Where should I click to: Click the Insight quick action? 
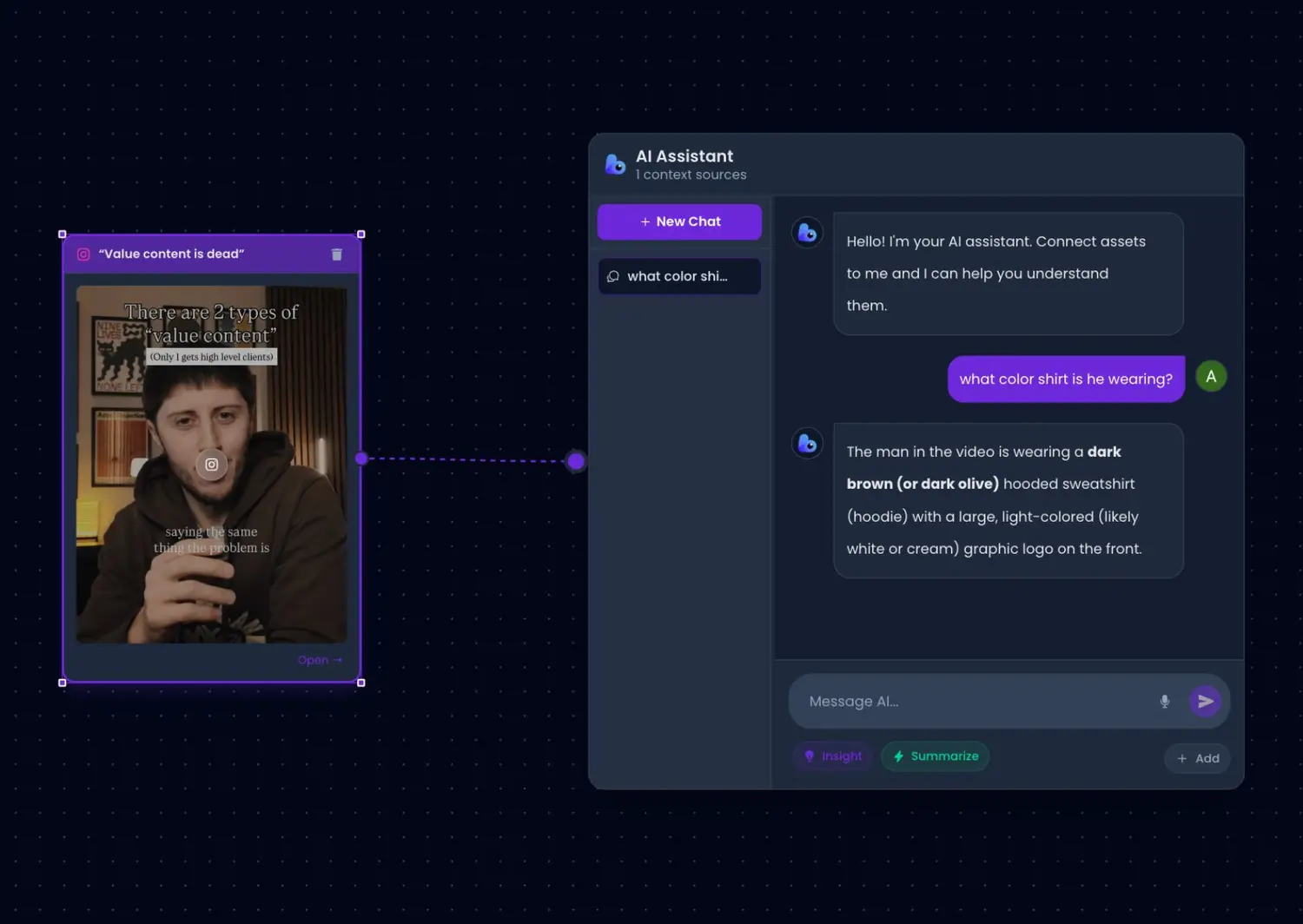tap(833, 756)
